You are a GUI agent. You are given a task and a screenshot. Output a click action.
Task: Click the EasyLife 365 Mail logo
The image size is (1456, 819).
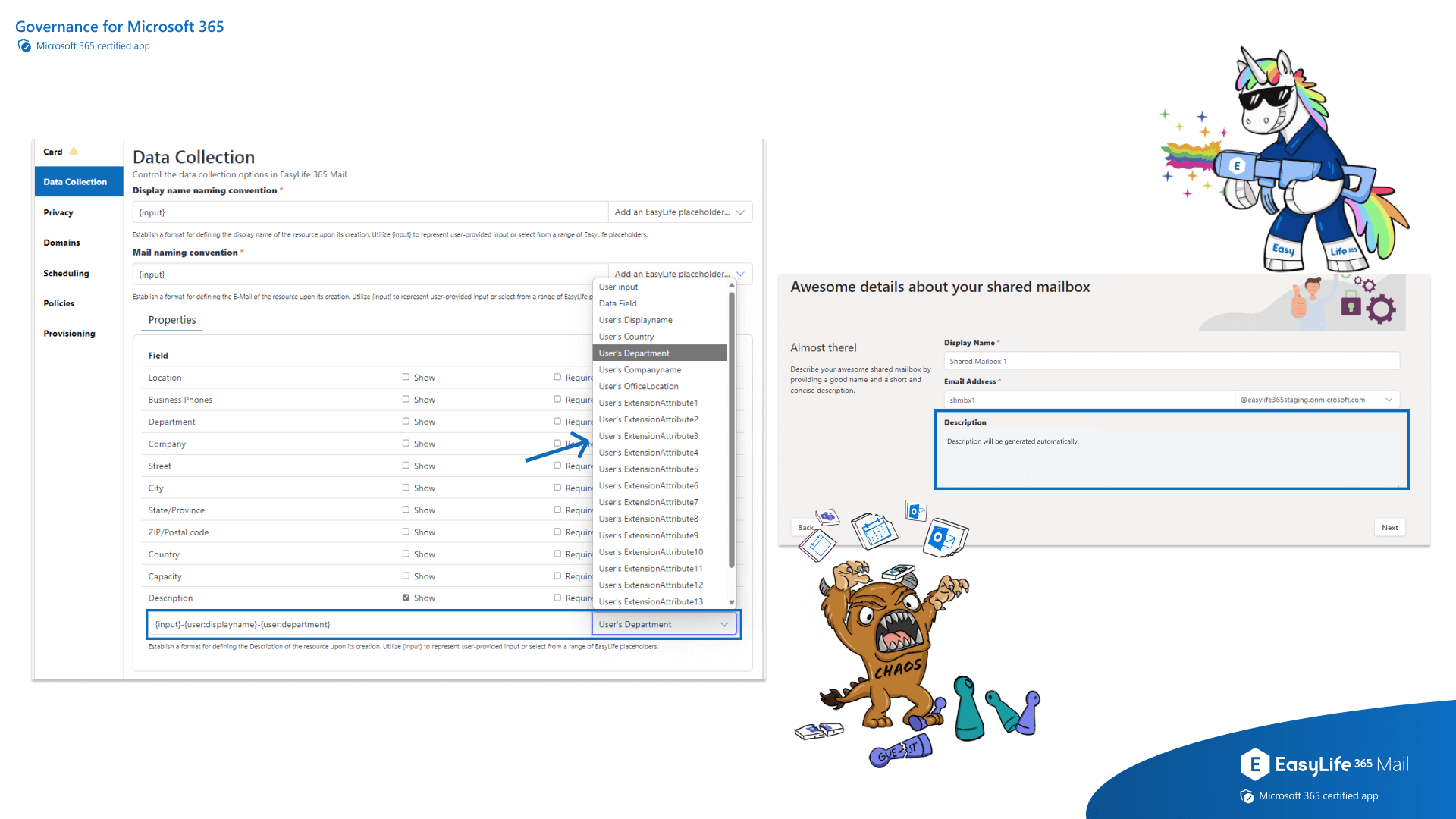click(1324, 764)
